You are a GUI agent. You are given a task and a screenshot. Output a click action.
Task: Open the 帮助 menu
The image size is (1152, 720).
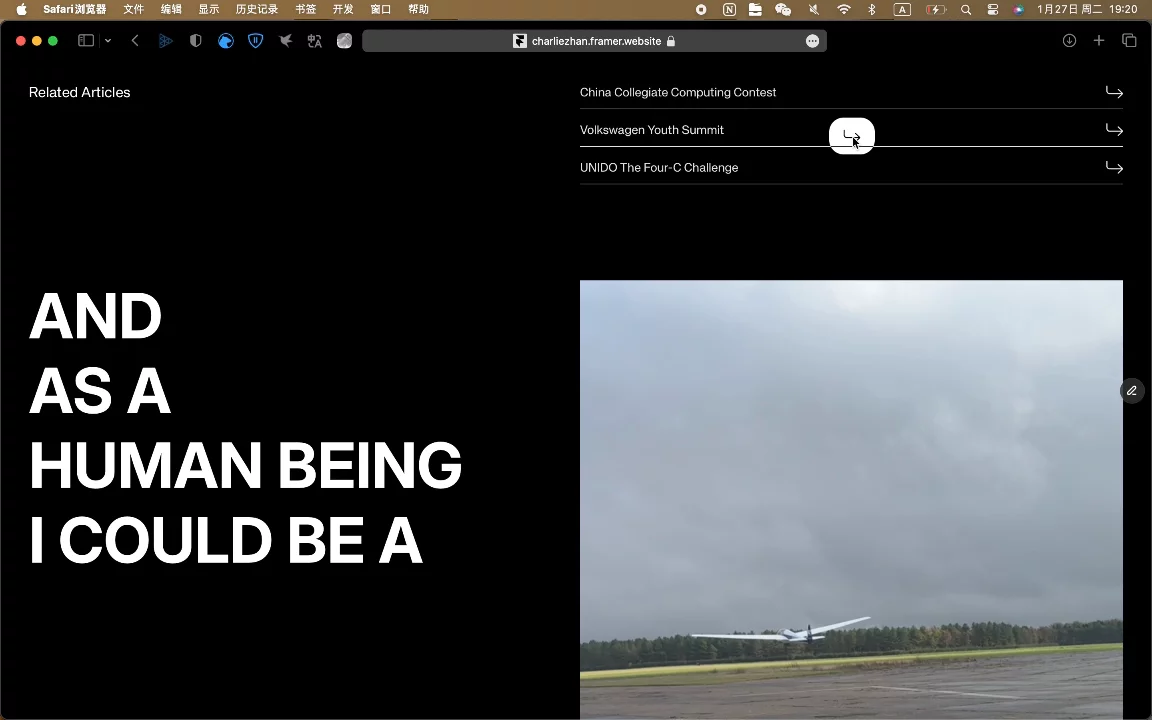(418, 10)
